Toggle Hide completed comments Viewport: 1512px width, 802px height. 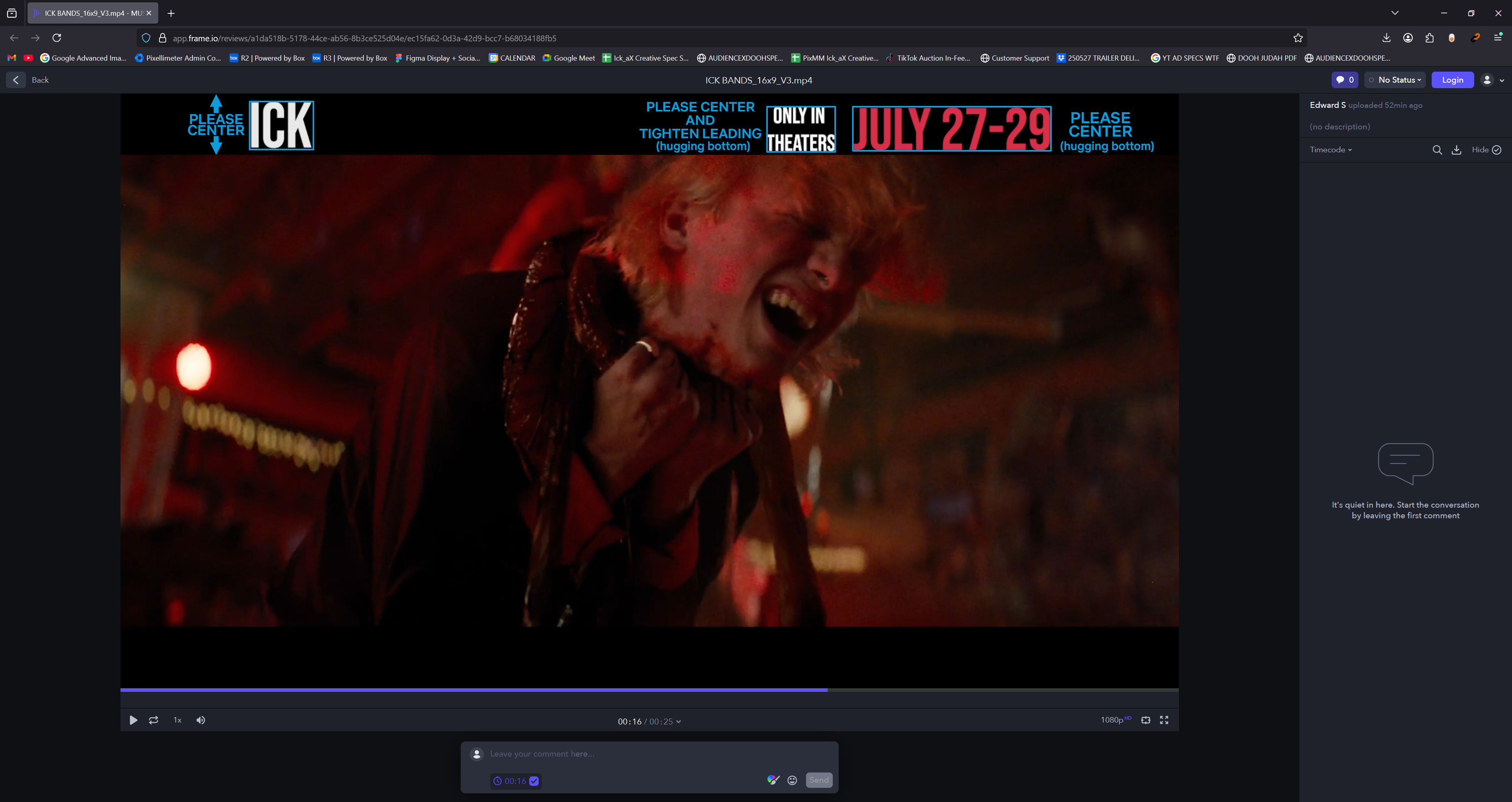[x=1486, y=150]
